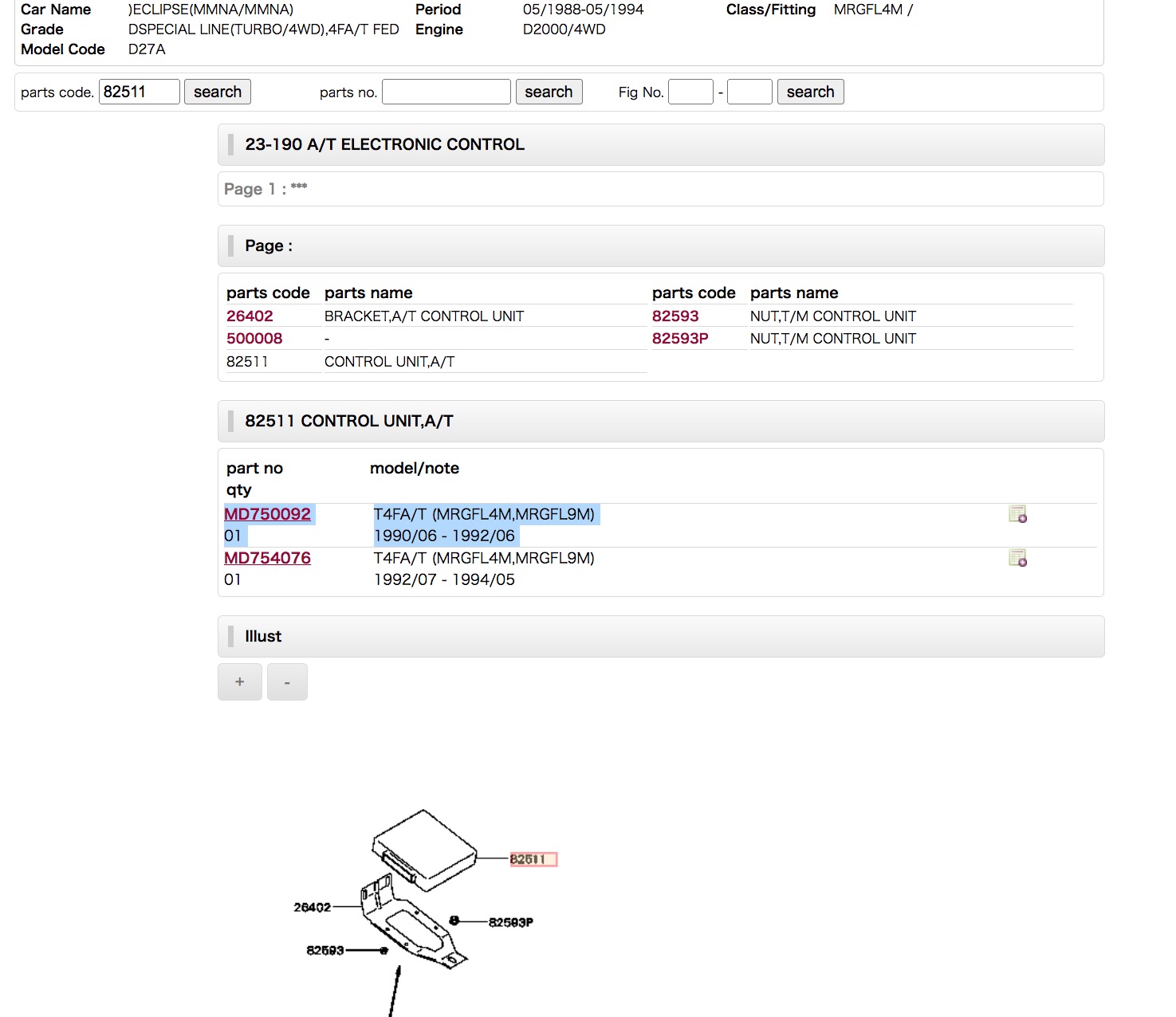Click 'BRACKET,A/T CONTROL UNIT' parts name
Image resolution: width=1176 pixels, height=1017 pixels.
coord(424,316)
